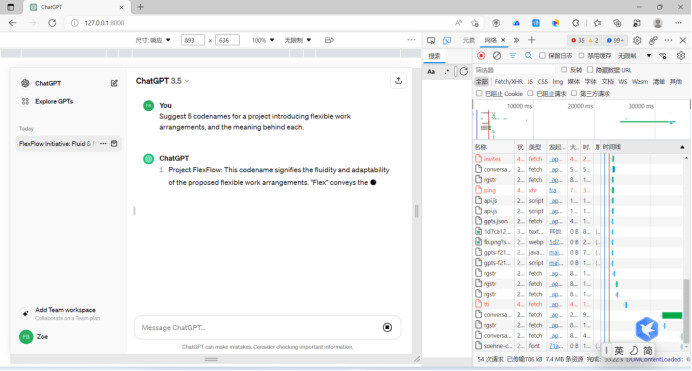Open throttling dropdown in emulation bar
The height and width of the screenshot is (371, 692).
click(x=298, y=40)
